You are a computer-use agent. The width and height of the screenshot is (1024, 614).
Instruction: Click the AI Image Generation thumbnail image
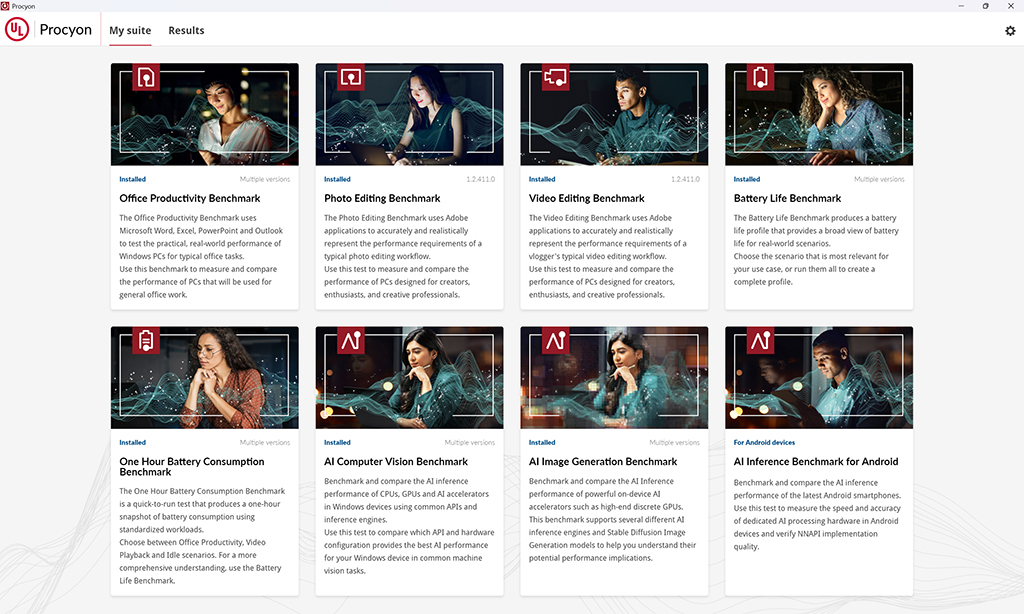614,378
